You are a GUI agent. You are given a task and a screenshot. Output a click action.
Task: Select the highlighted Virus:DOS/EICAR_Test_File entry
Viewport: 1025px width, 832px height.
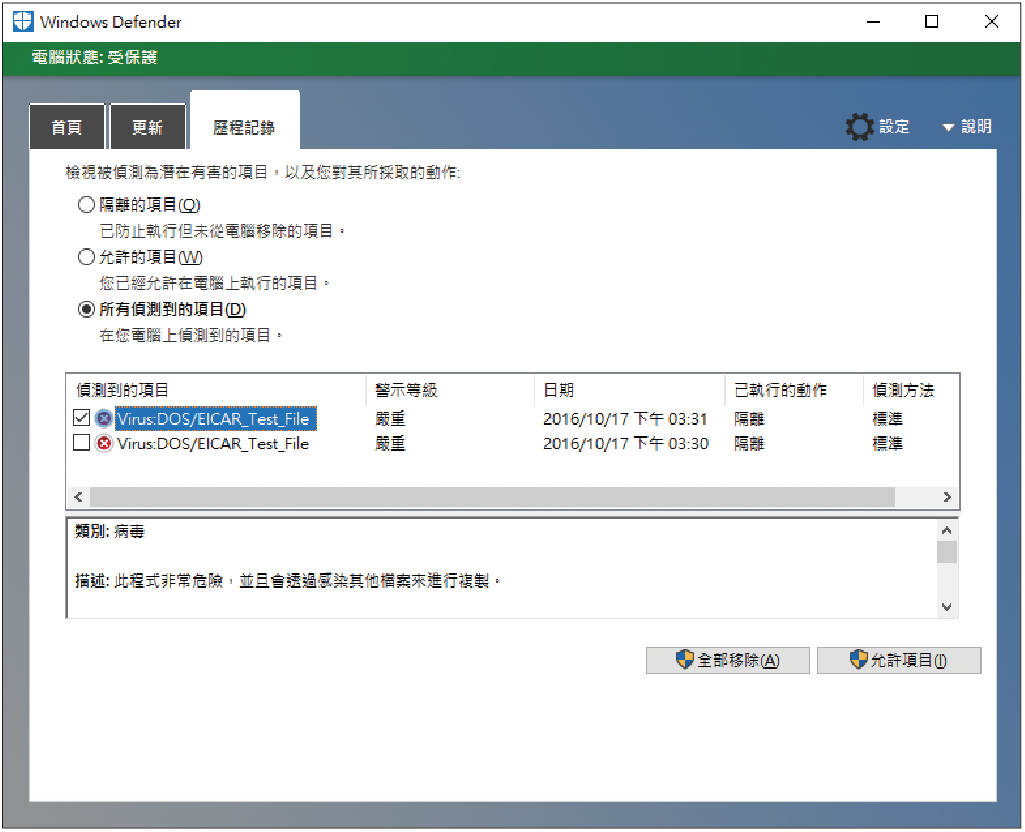tap(216, 418)
